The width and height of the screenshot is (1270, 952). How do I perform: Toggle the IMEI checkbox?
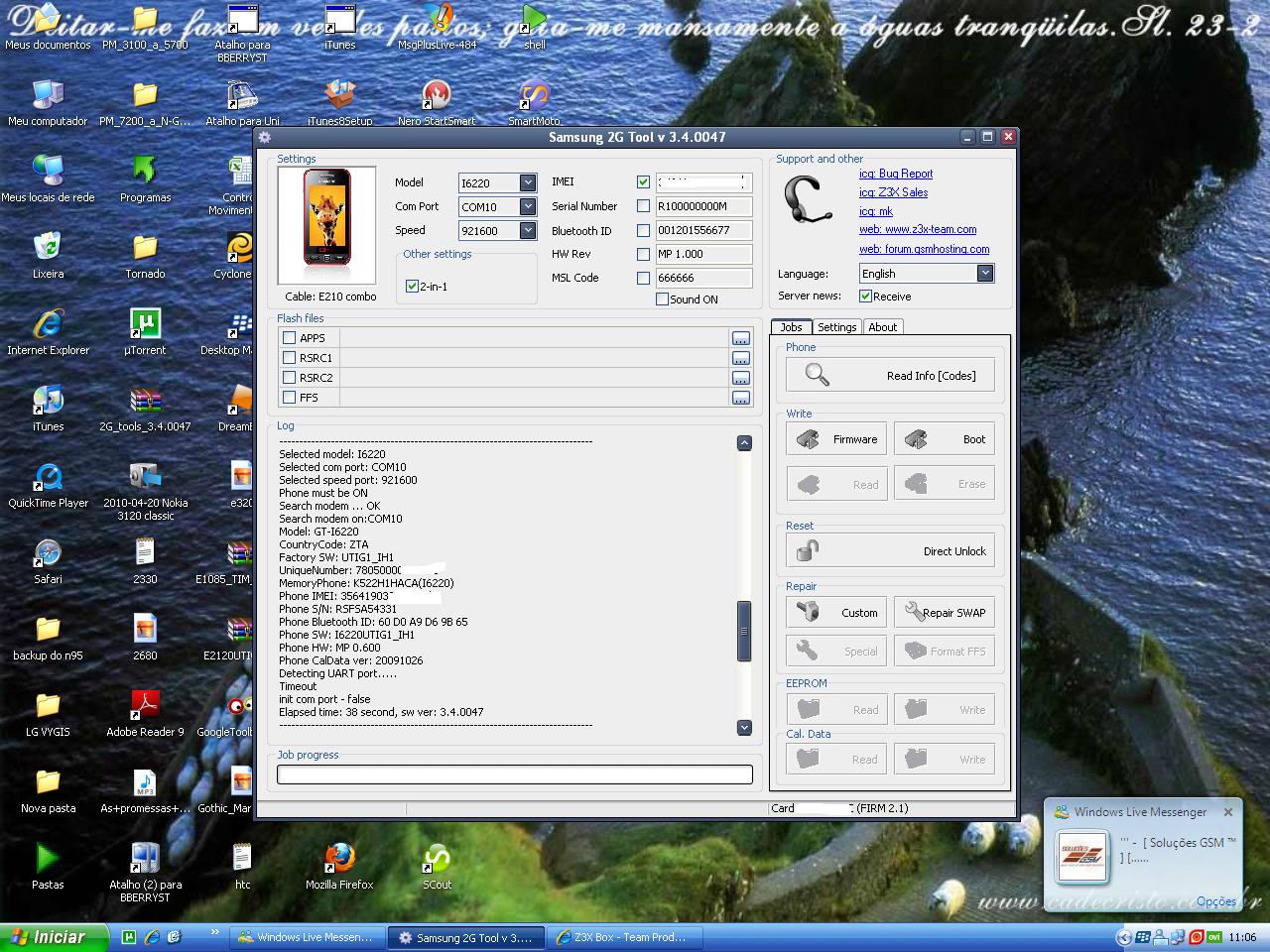tap(643, 182)
